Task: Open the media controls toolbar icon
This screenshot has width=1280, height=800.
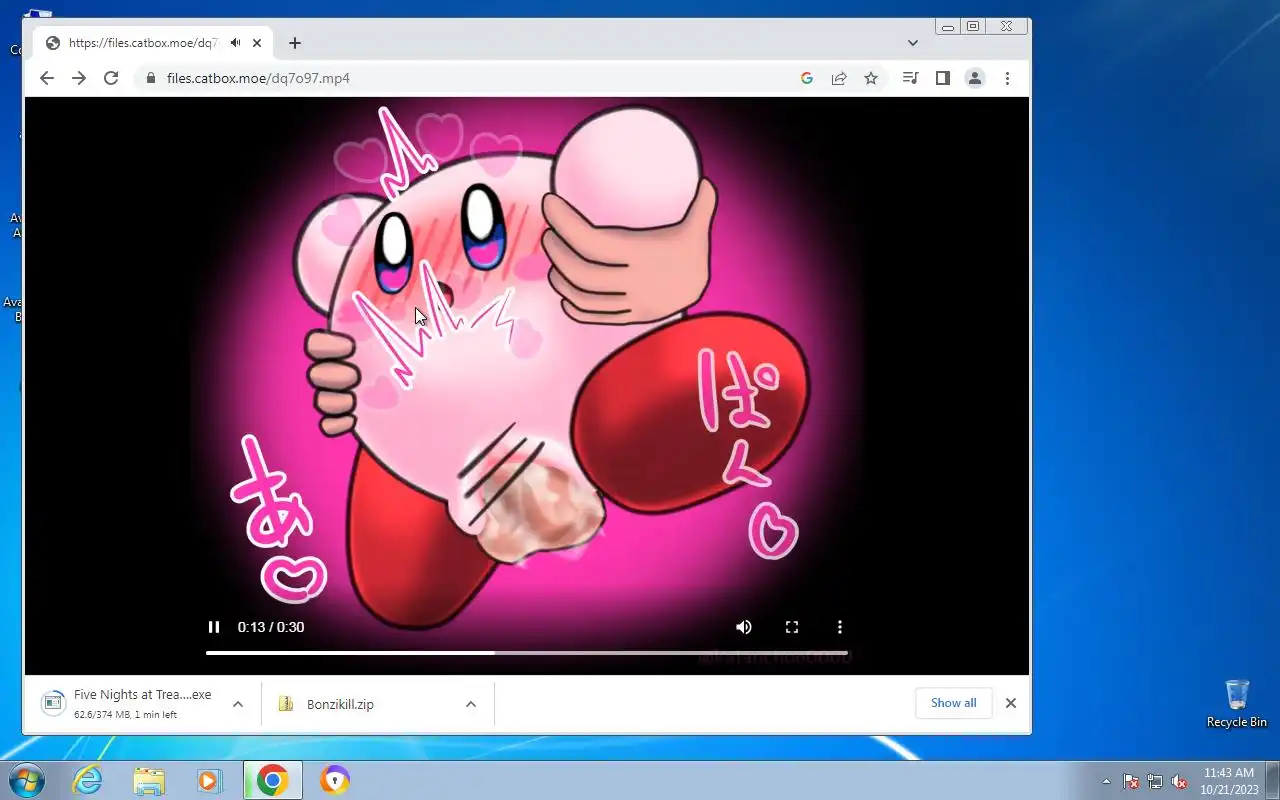Action: coord(910,78)
